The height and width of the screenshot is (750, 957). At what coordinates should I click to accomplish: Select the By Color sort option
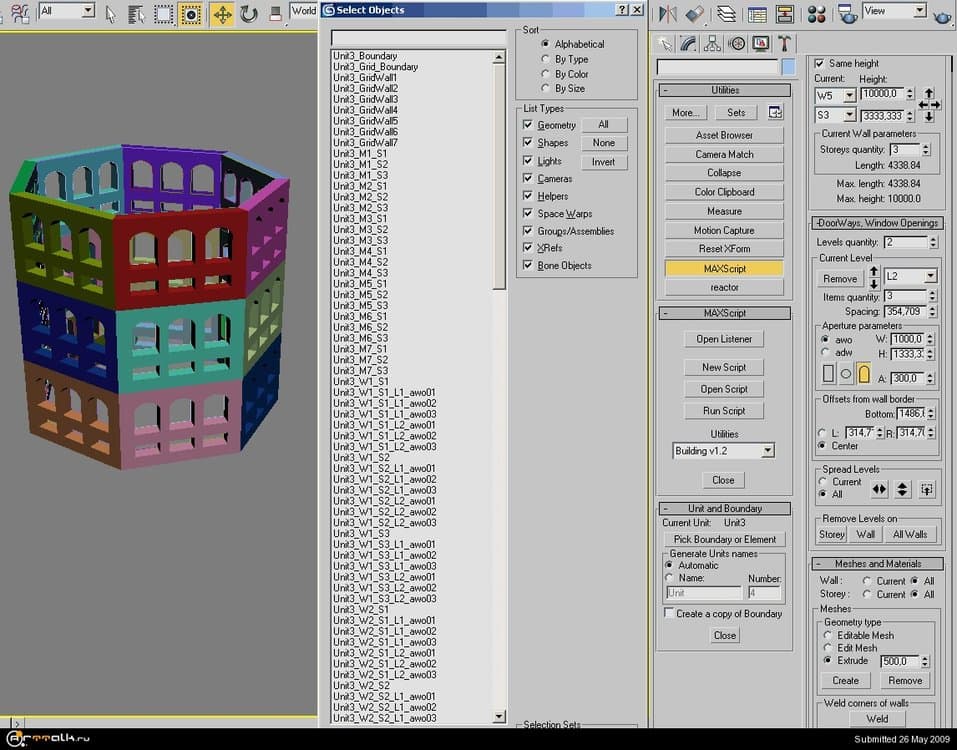(546, 73)
